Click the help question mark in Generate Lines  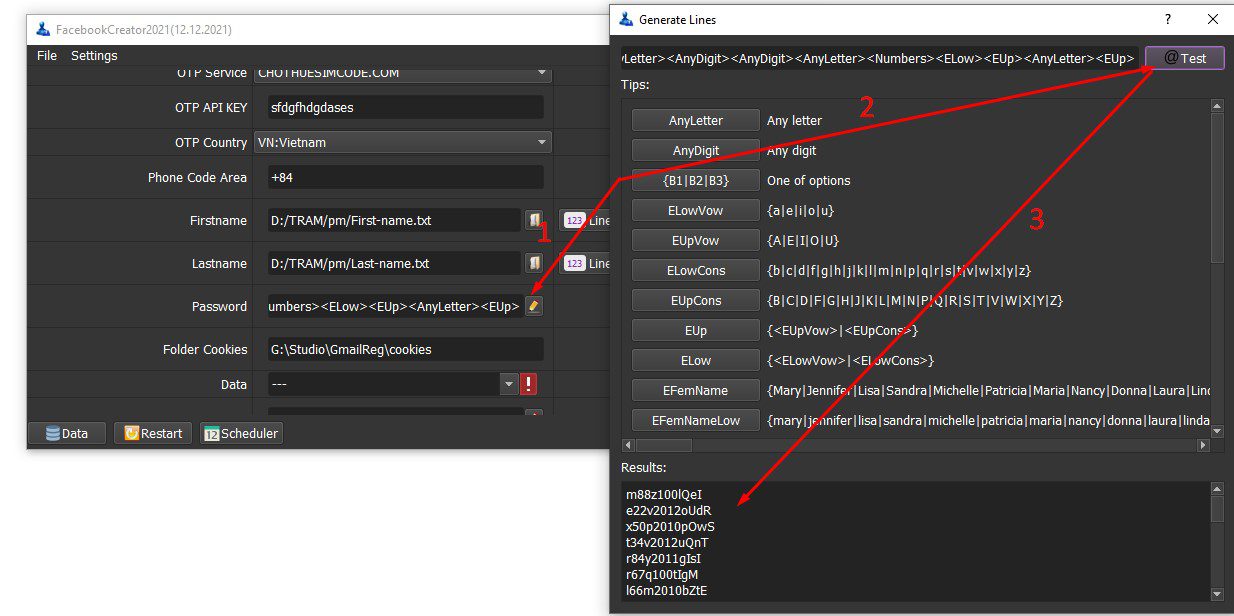click(1168, 19)
